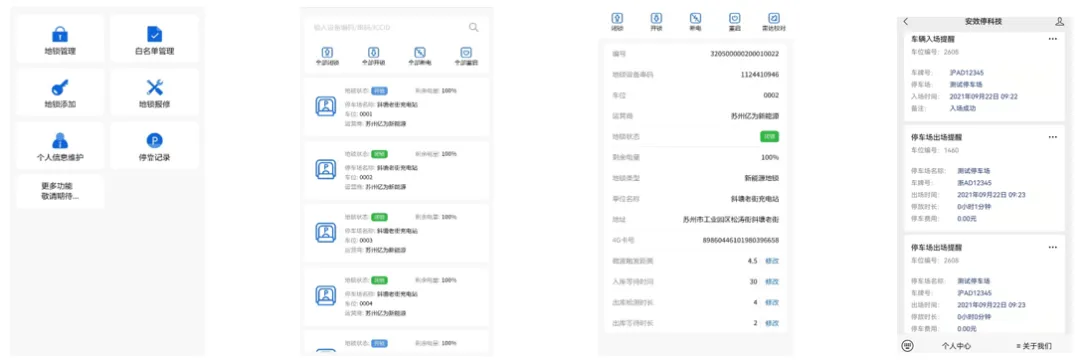Open the parking lock icon for space 0001

tap(325, 106)
